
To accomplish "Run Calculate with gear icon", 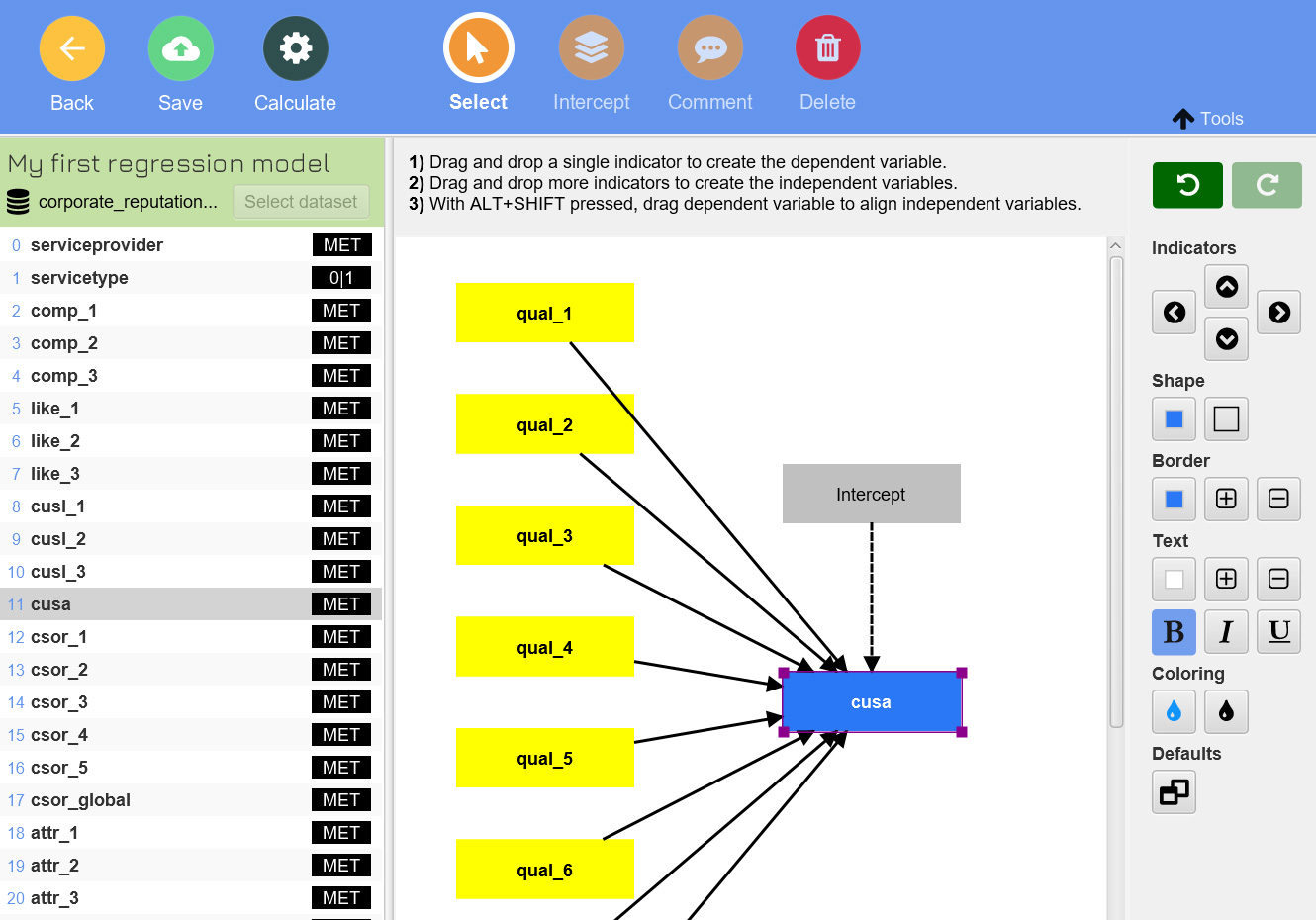I will click(x=295, y=48).
